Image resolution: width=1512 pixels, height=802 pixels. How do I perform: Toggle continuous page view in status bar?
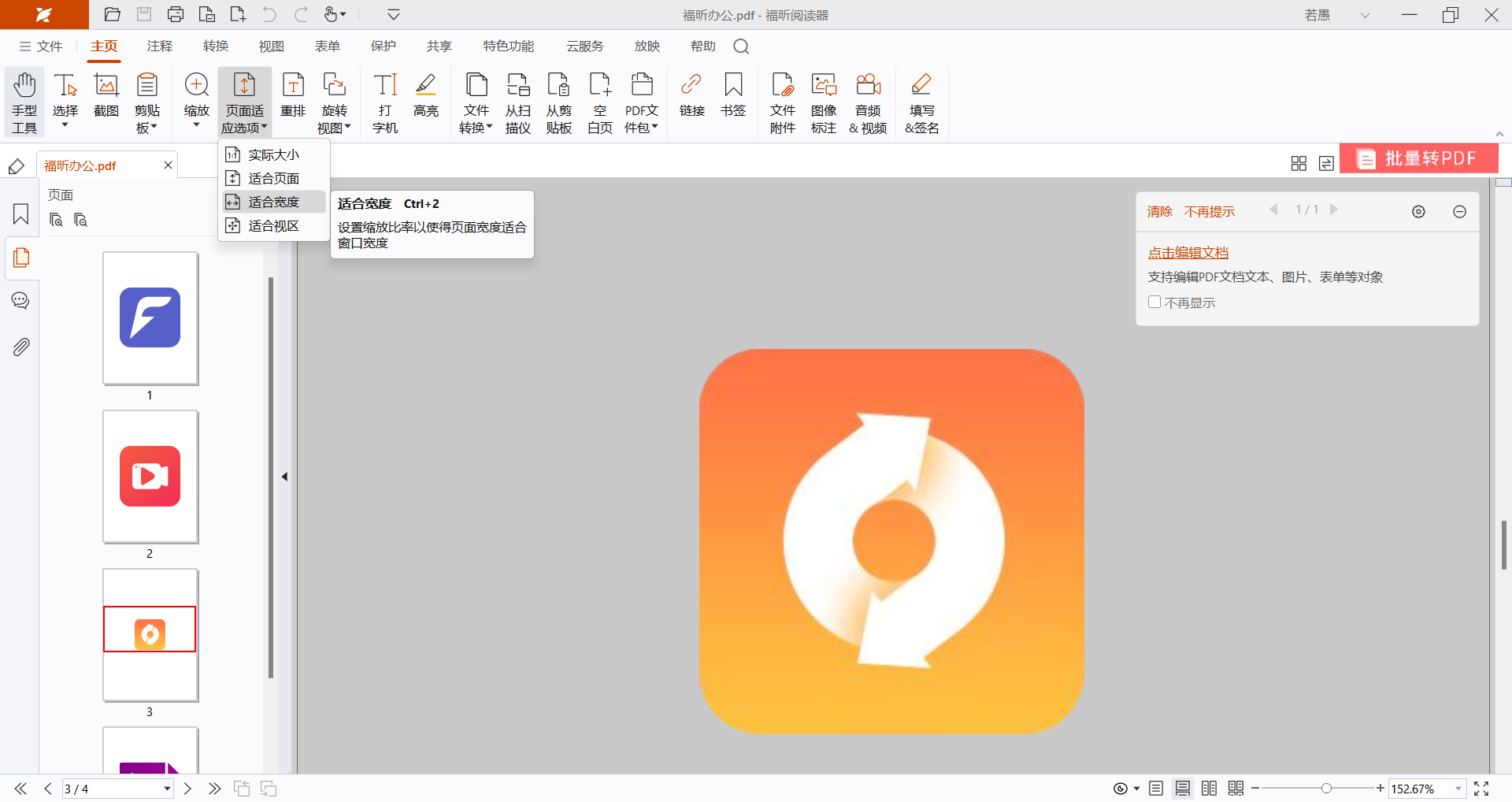coord(1183,789)
